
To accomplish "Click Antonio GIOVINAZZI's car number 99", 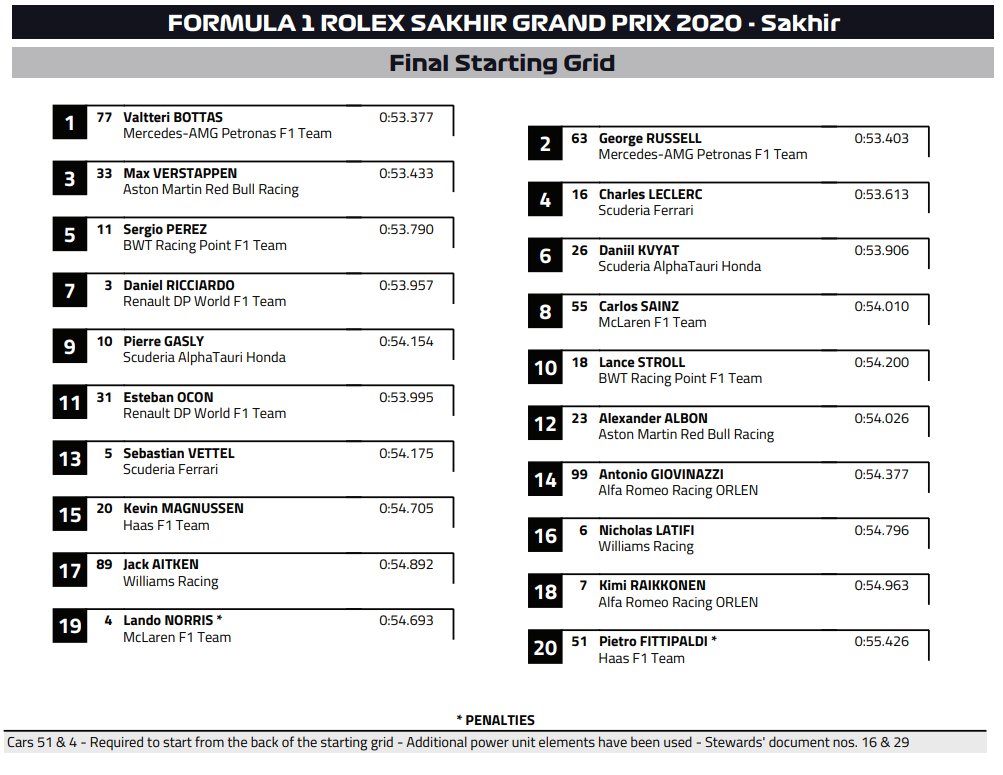I will (580, 474).
